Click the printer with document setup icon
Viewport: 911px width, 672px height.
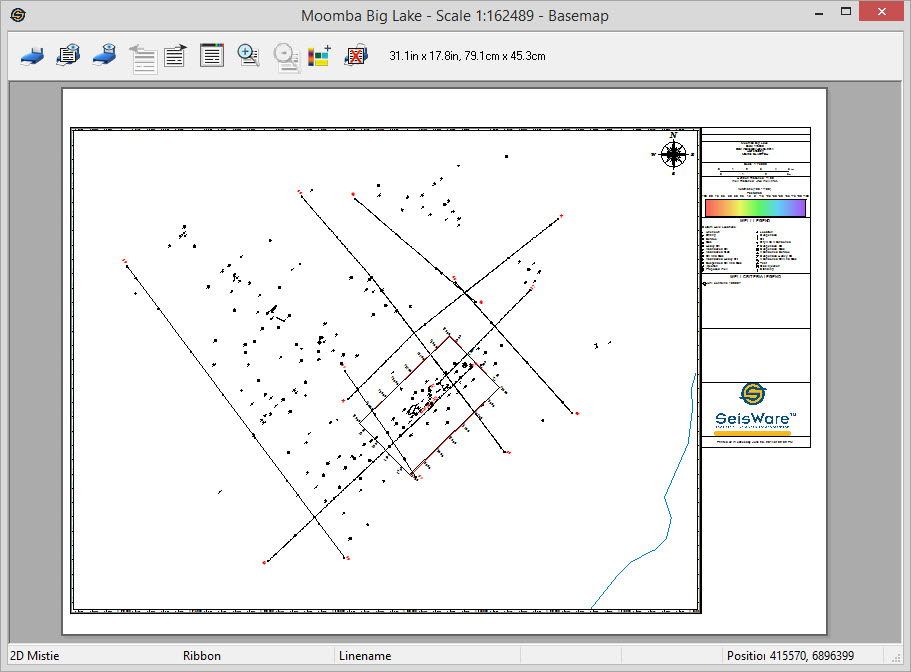pyautogui.click(x=68, y=56)
